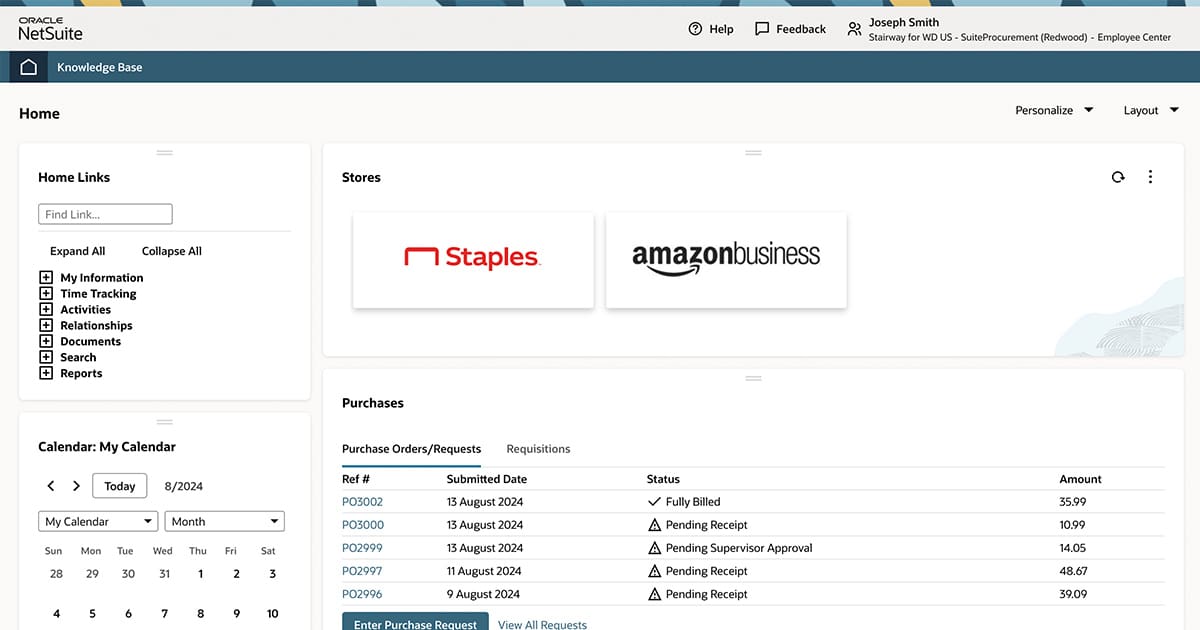
Task: Select Knowledge Base in the navigation bar
Action: pyautogui.click(x=100, y=67)
